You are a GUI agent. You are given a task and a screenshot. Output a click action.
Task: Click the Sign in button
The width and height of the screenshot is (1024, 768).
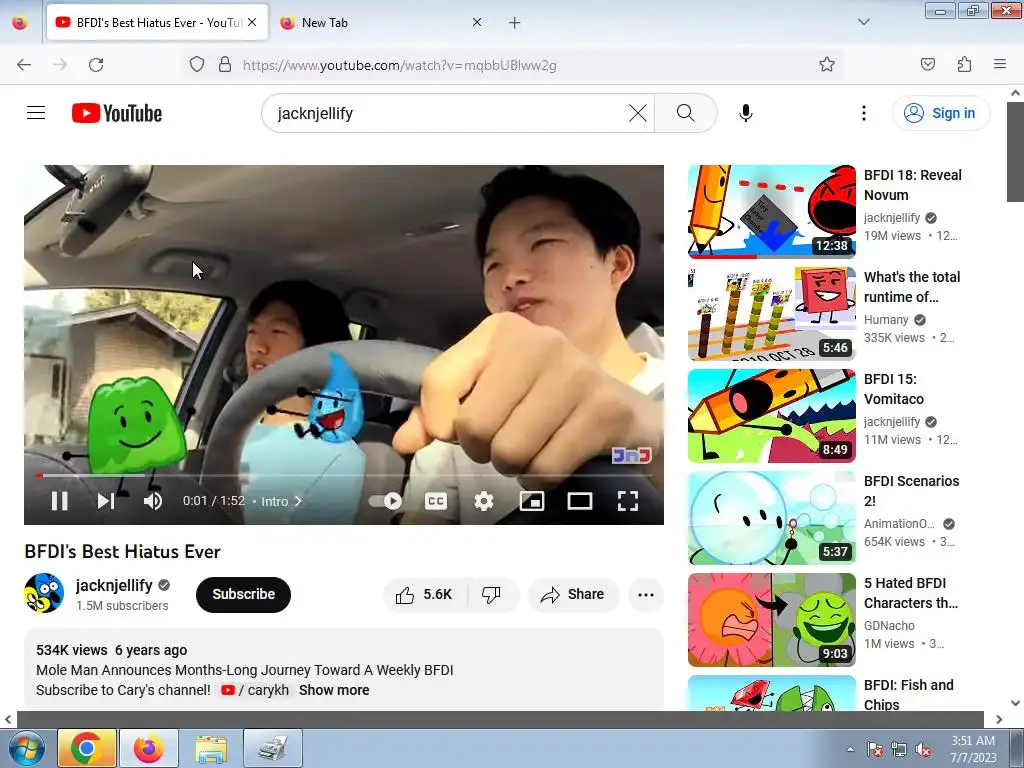[x=940, y=113]
